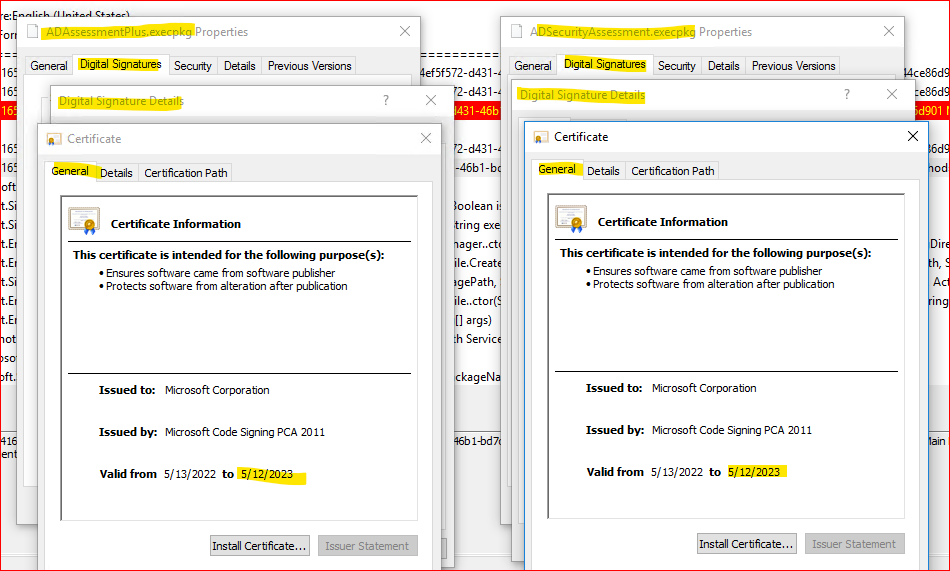Click 'Microsoft Code Signing PCA 2011' in right dialog
Screen dimensions: 950x571
point(732,430)
